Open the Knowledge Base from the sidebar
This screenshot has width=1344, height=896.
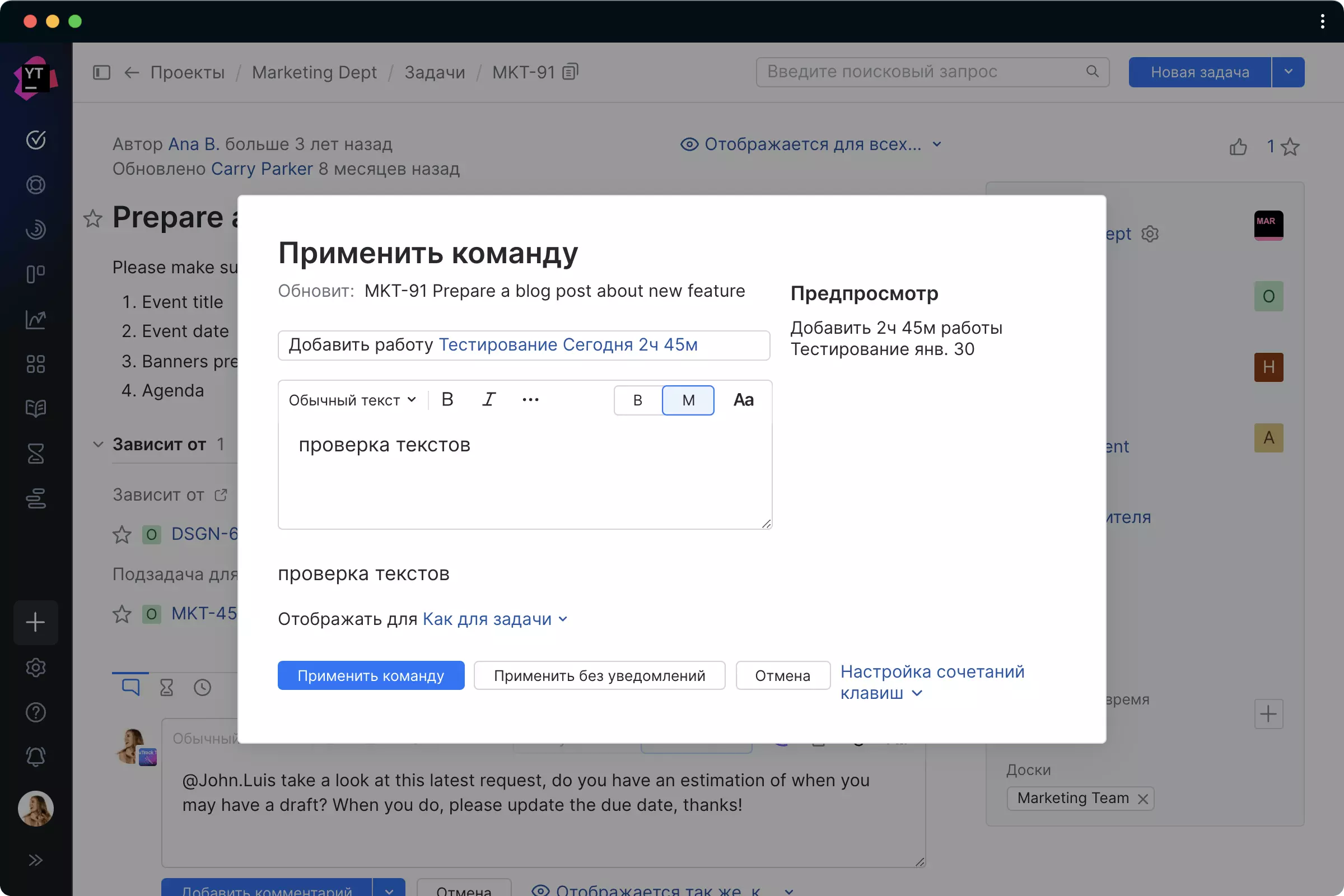tap(35, 408)
